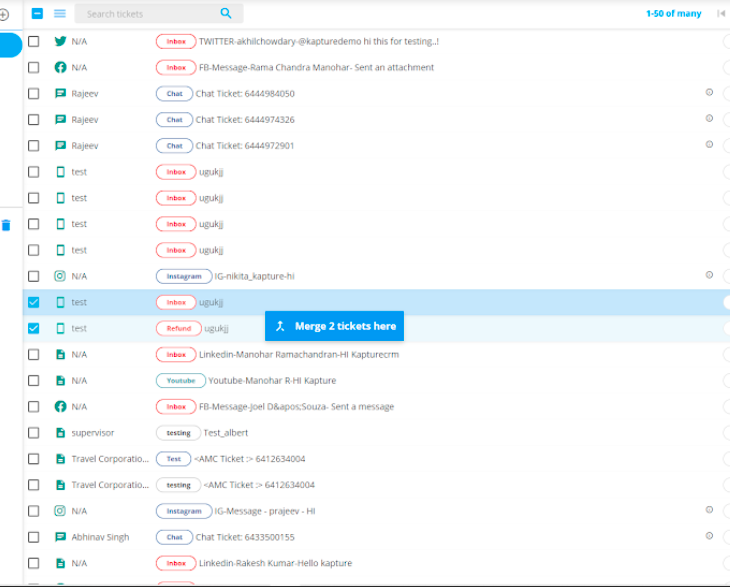Click the search magnifier icon
The image size is (730, 587).
click(x=226, y=13)
